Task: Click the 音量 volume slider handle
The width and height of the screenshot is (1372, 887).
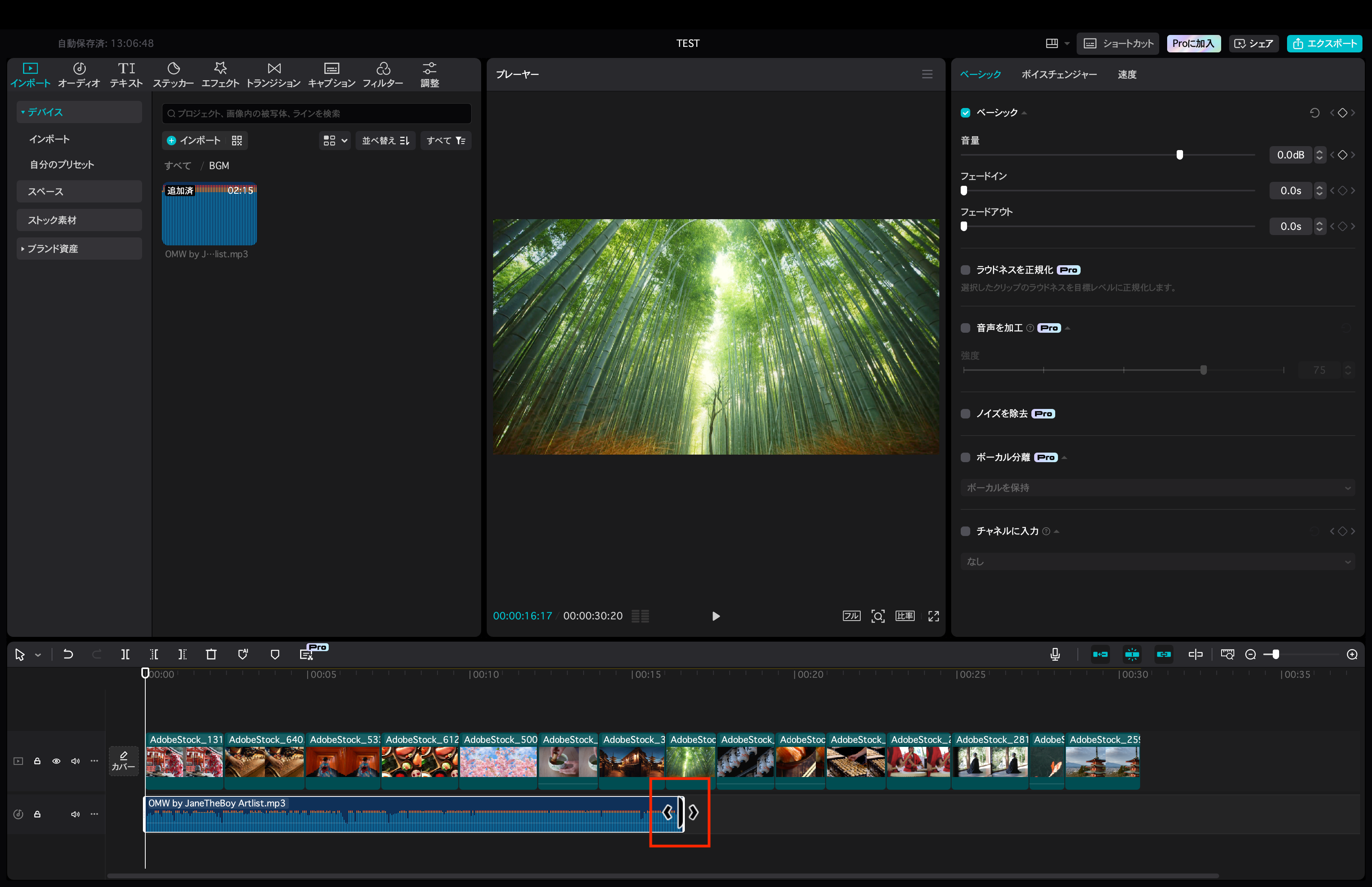Action: pyautogui.click(x=1180, y=155)
